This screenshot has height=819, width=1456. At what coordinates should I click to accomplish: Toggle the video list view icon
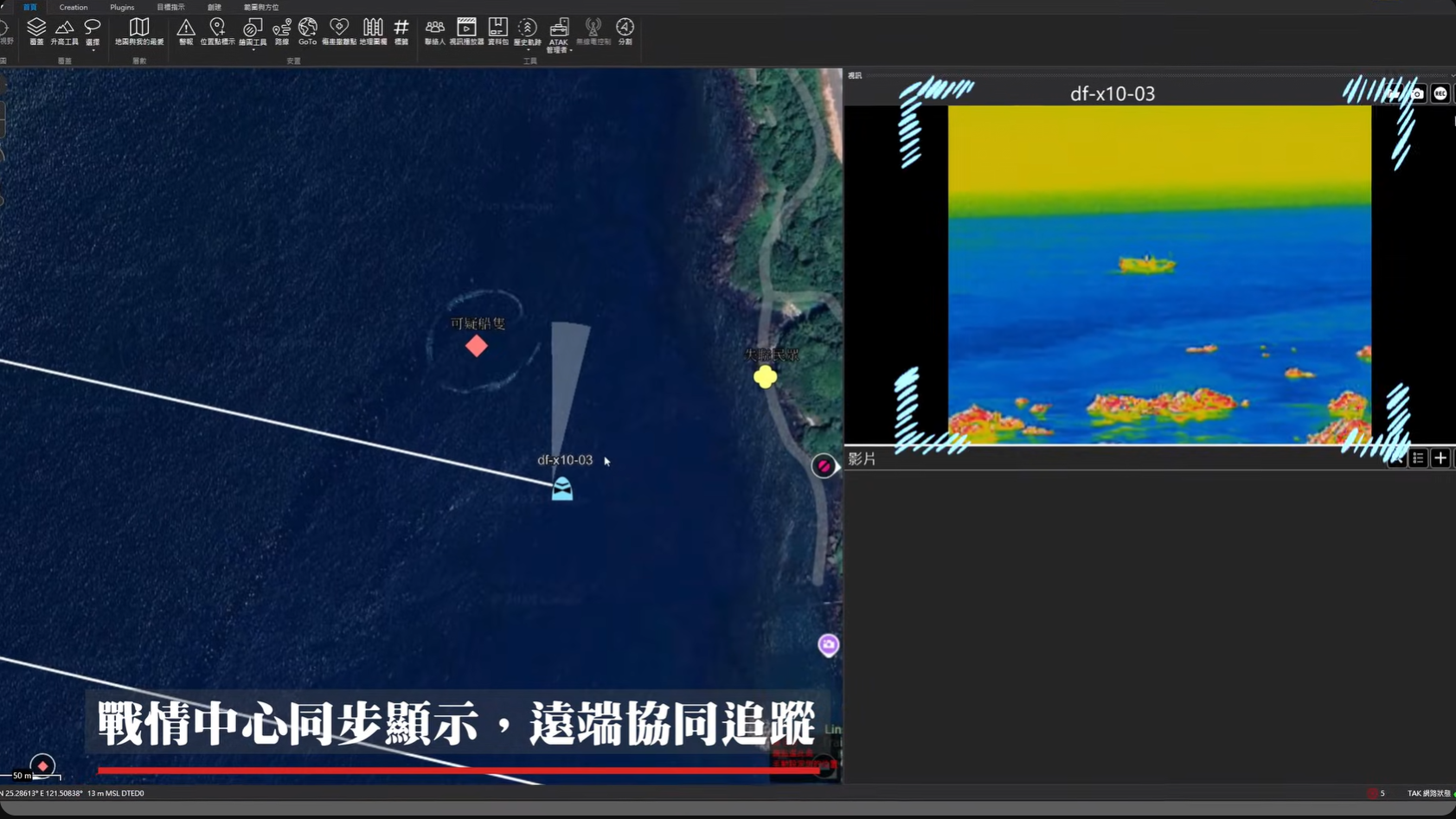click(1418, 458)
